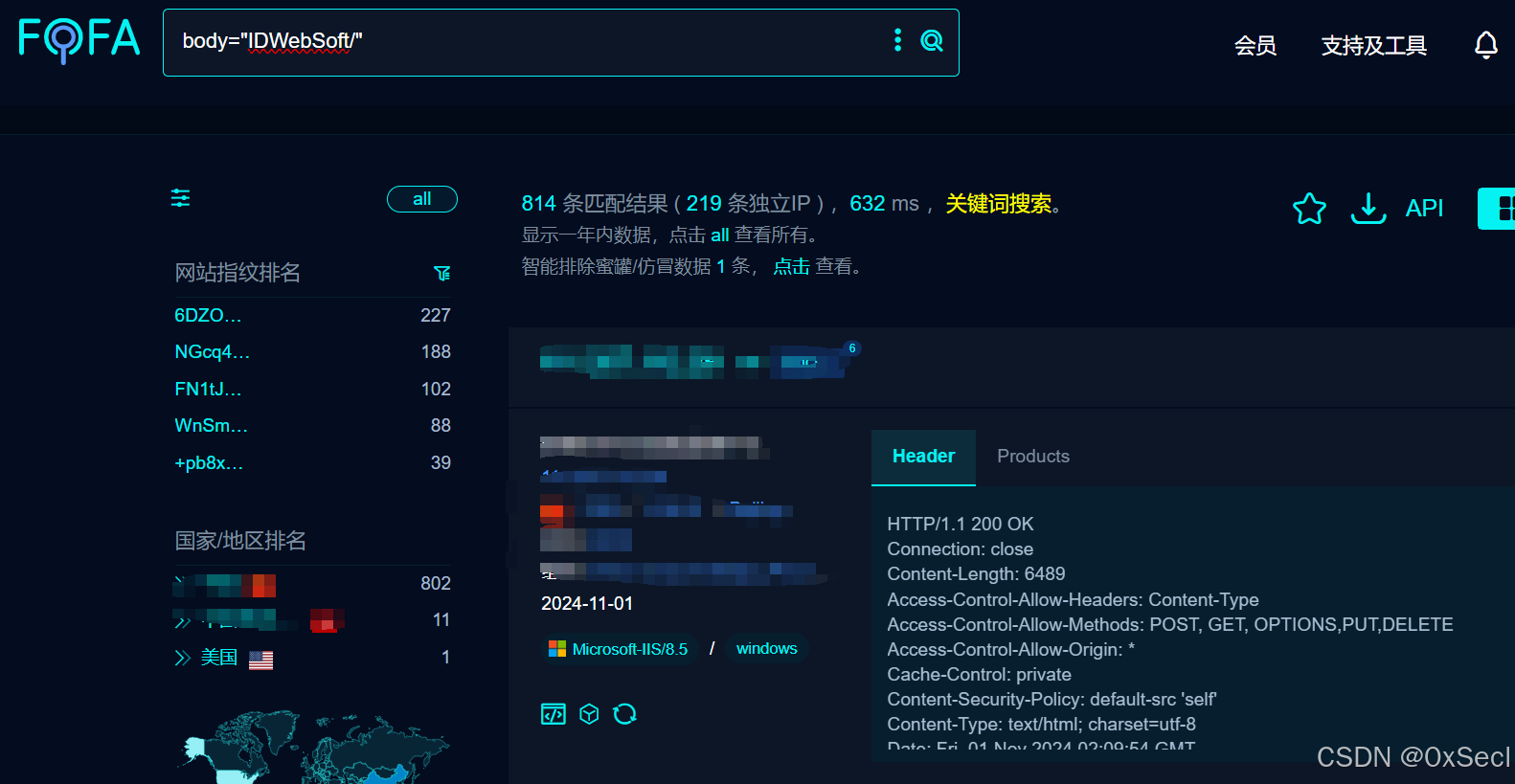The image size is (1515, 784).
Task: Click the HTTP/1.1 200 OK header line
Action: tap(961, 525)
